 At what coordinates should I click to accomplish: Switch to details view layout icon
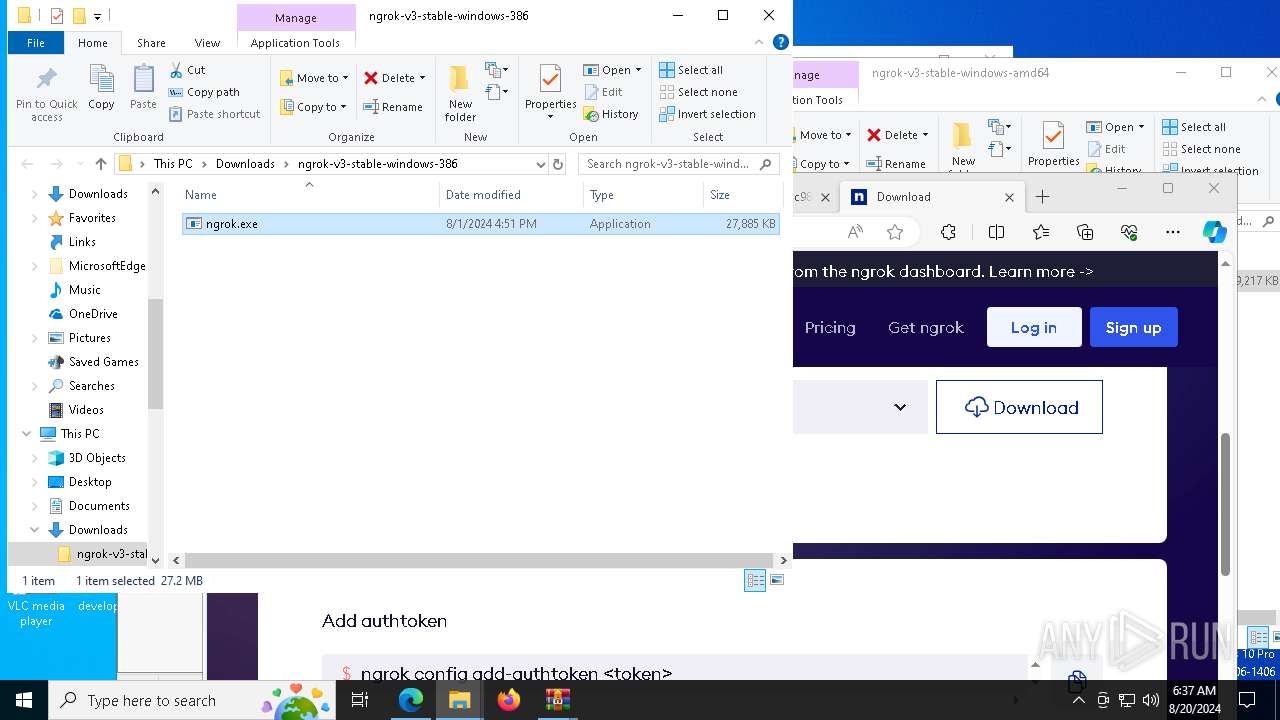pyautogui.click(x=755, y=581)
